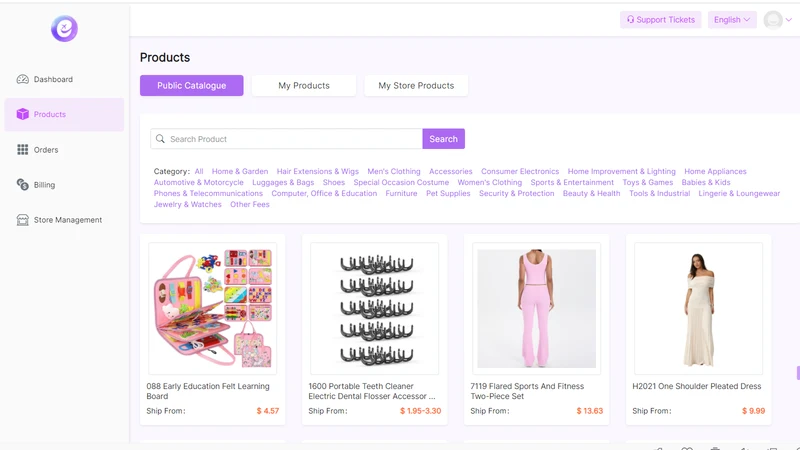The width and height of the screenshot is (800, 450).
Task: Filter by Women's Clothing category
Action: point(489,182)
